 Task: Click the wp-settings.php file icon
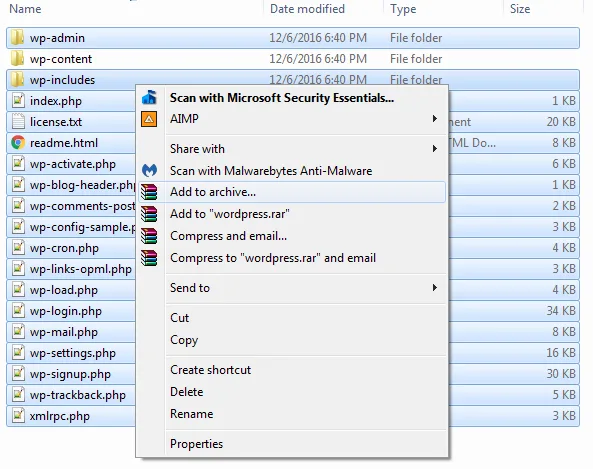[x=18, y=353]
